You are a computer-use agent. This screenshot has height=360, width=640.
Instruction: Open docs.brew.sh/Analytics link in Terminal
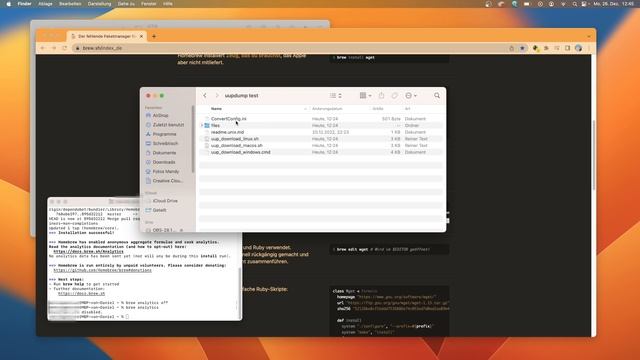[89, 251]
